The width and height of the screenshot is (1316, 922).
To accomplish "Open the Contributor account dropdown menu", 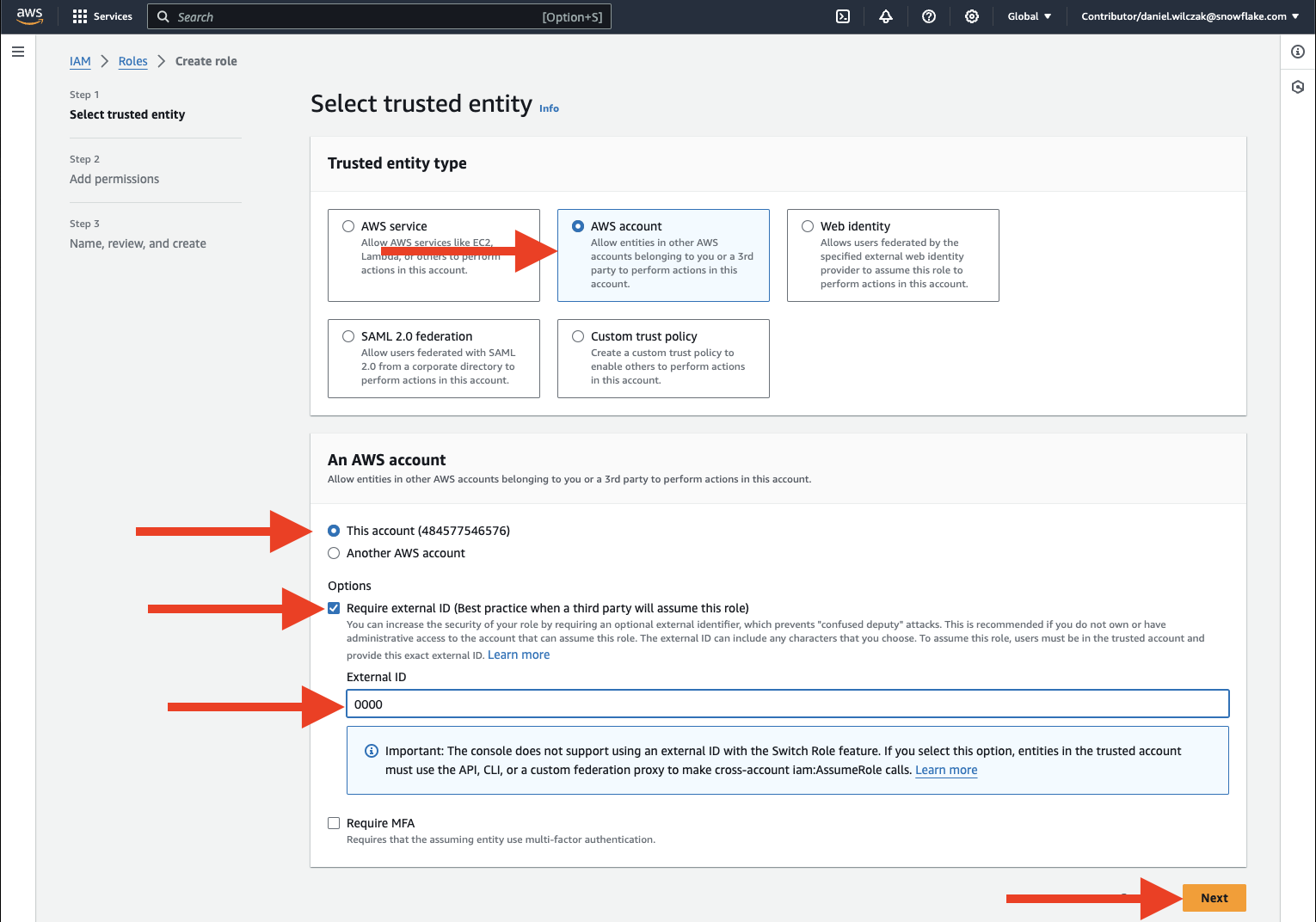I will pos(1190,16).
